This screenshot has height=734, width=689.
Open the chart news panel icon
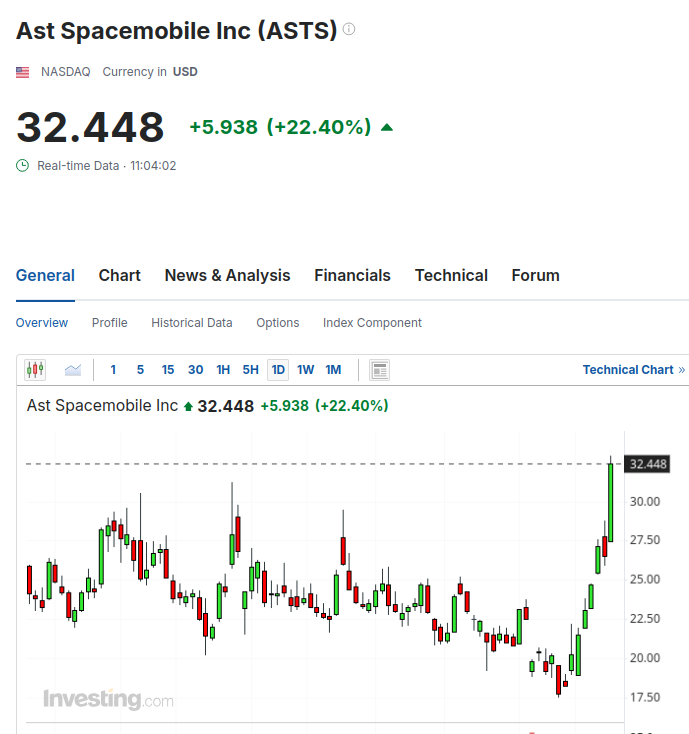click(x=380, y=370)
